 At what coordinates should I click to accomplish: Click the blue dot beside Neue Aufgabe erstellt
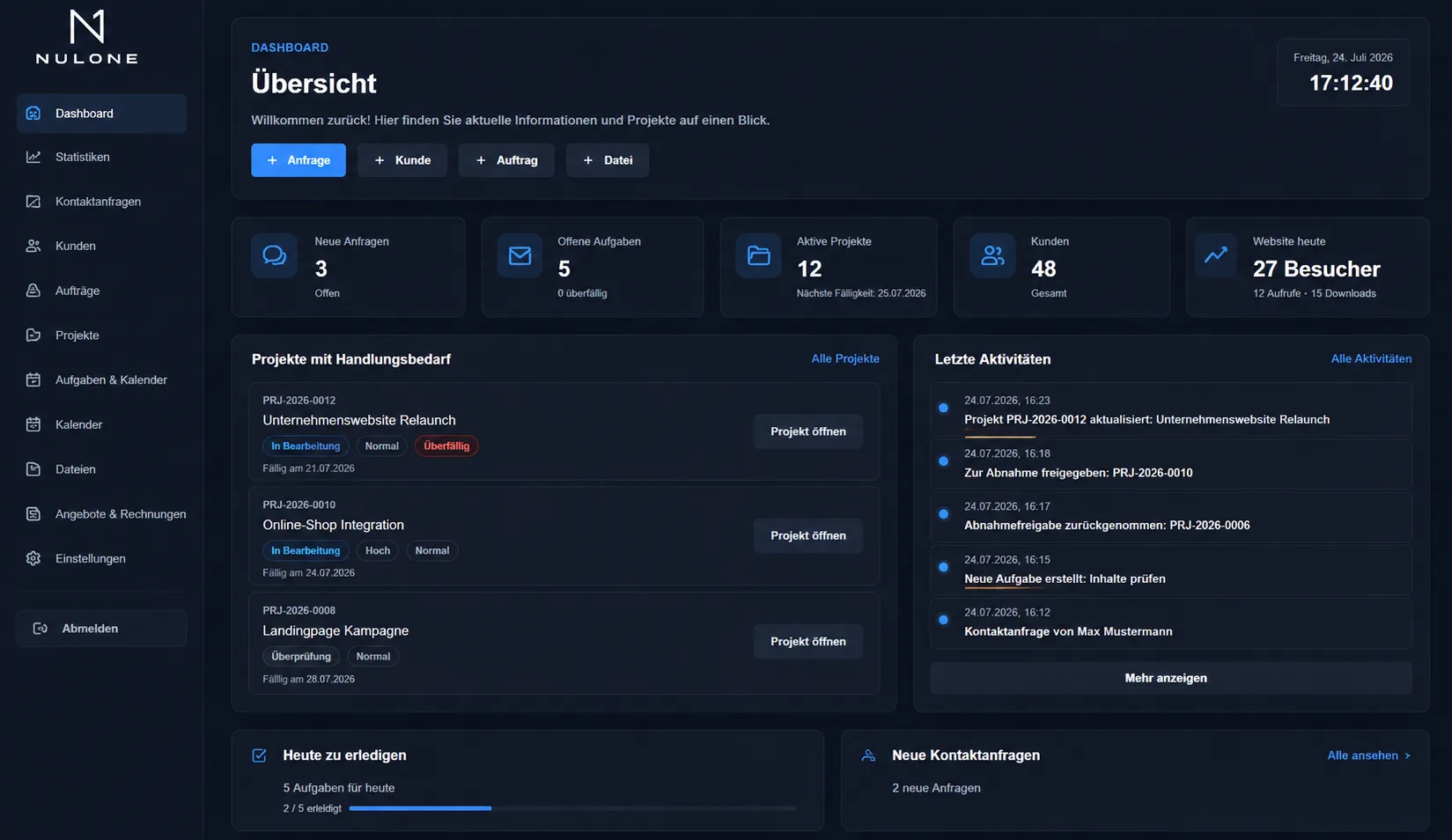coord(943,567)
